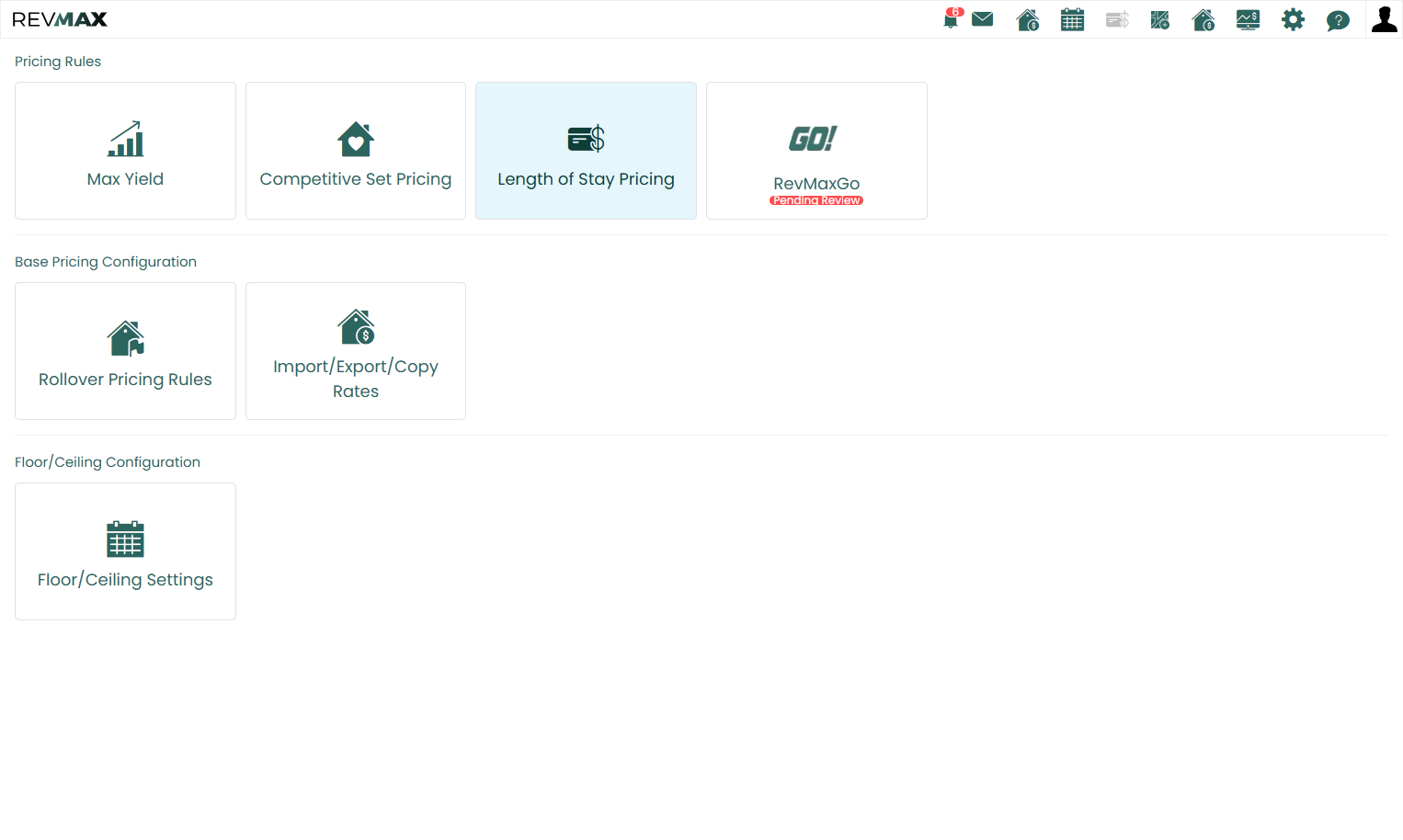Screen dimensions: 1403x840
Task: Open the RevMaxGo card
Action: [x=816, y=151]
